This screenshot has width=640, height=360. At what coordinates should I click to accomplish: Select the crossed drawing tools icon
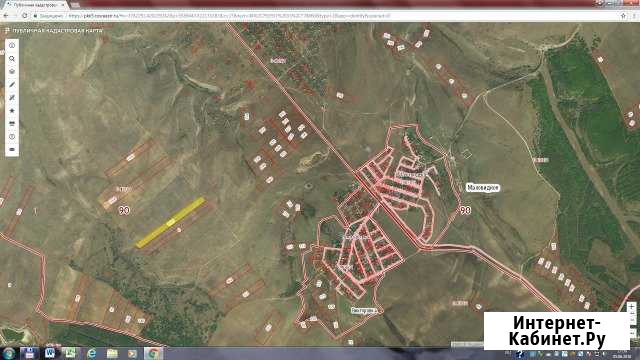[x=12, y=98]
